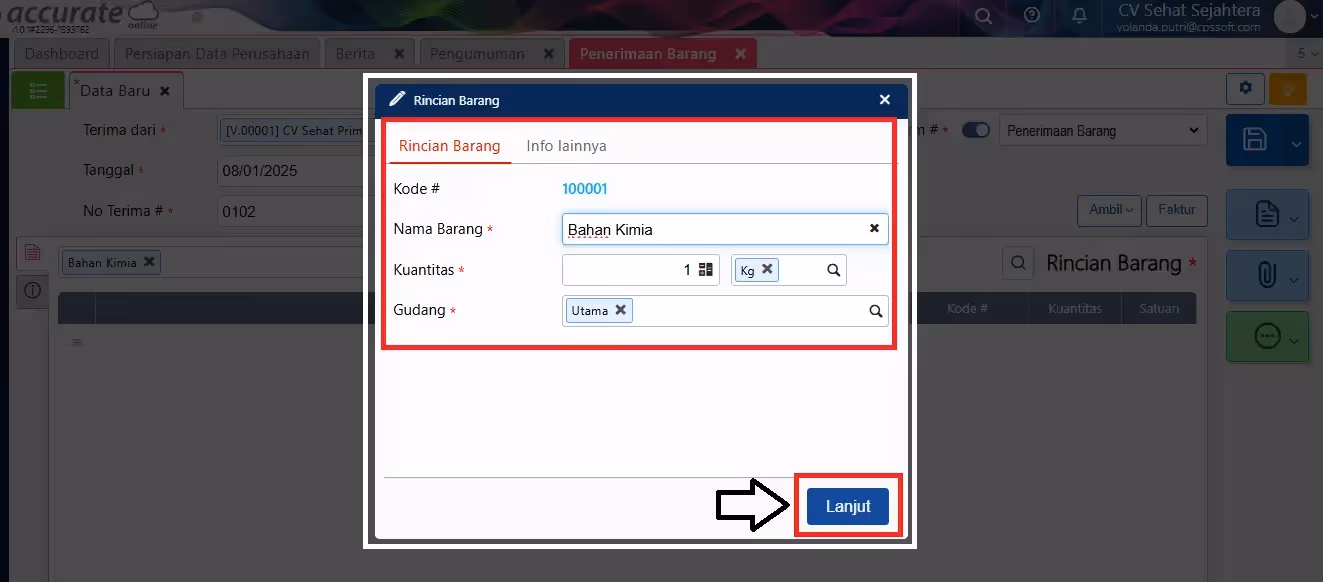1323x582 pixels.
Task: Remove Bahan Kimia tag in search bar
Action: point(149,262)
